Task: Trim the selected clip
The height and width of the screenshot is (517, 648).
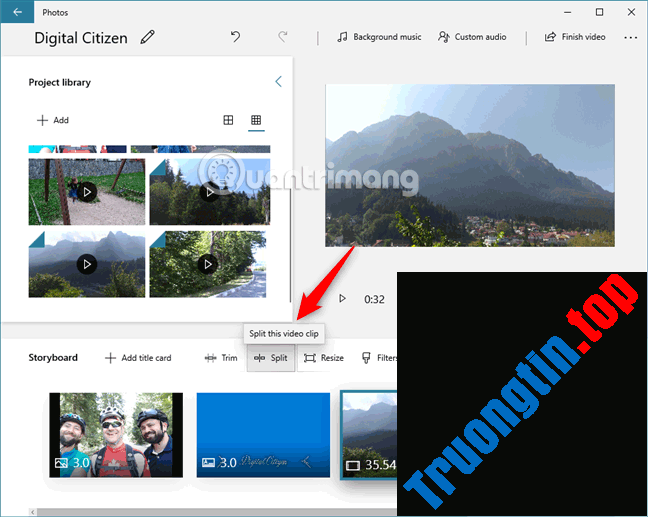Action: (x=221, y=358)
